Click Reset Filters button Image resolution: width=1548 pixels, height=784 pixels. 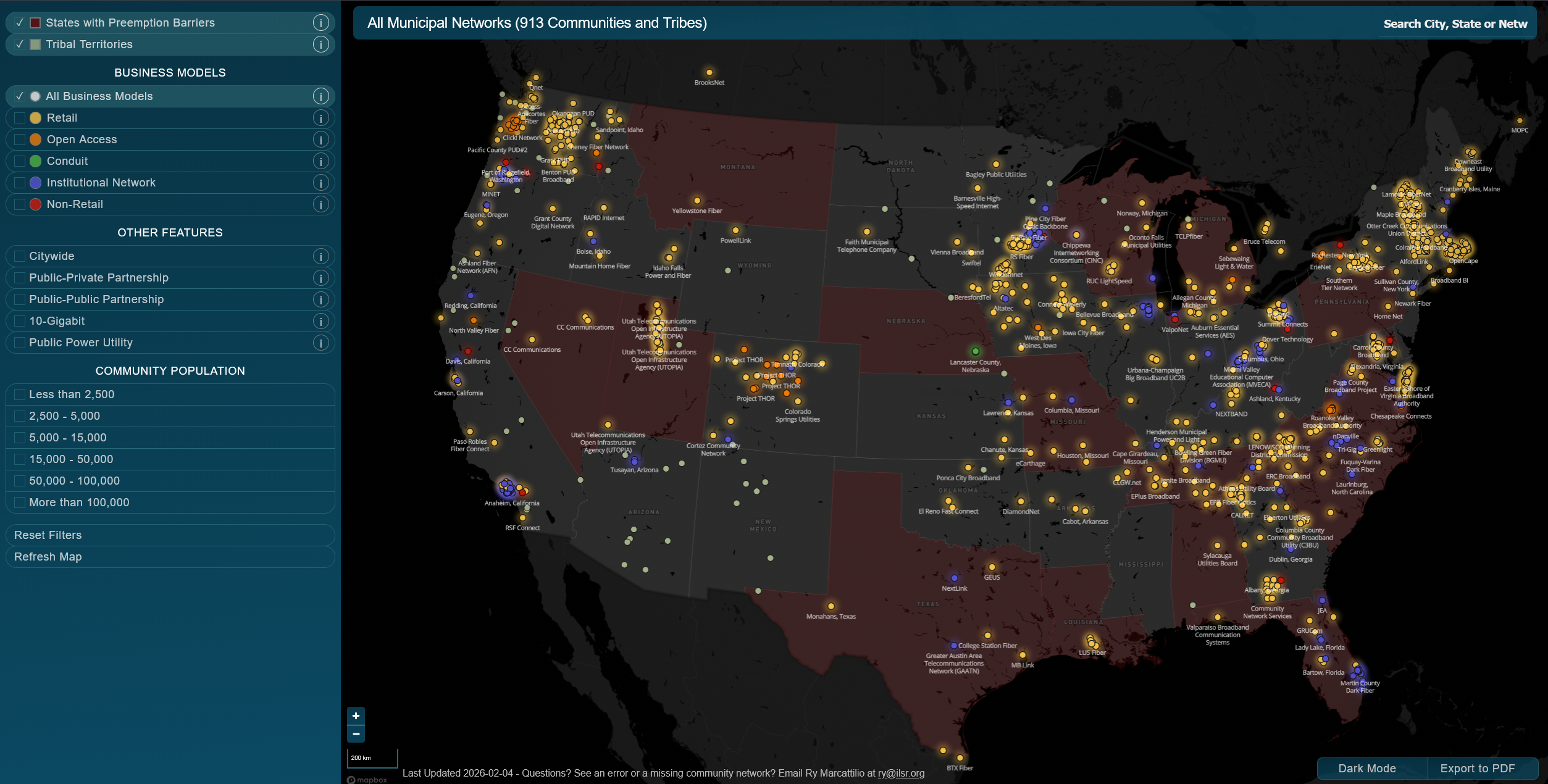(48, 535)
